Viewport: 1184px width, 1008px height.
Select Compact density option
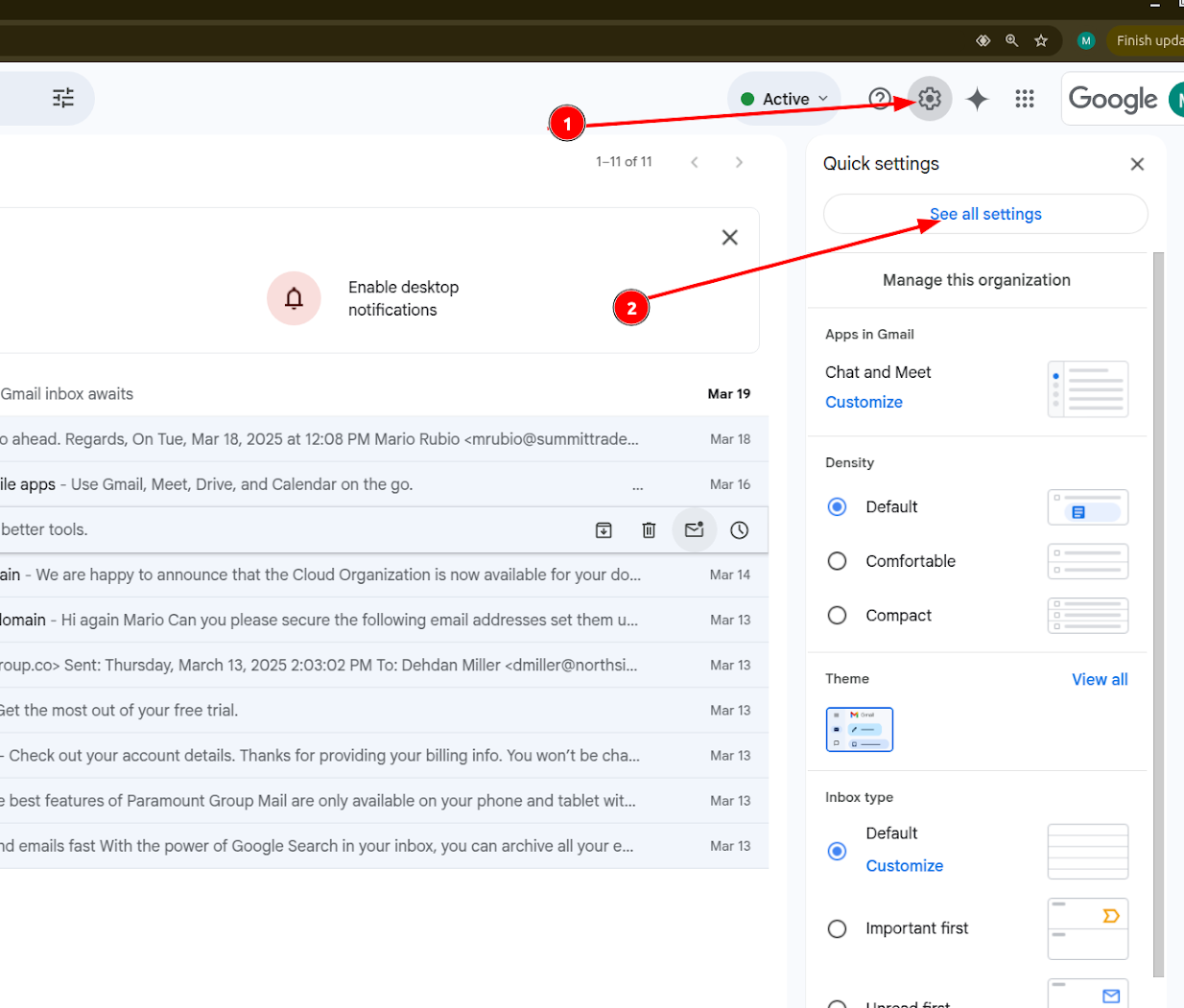tap(837, 616)
